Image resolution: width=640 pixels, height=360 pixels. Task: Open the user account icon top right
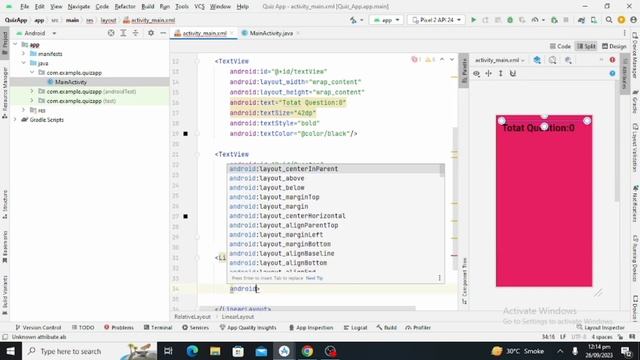click(633, 20)
